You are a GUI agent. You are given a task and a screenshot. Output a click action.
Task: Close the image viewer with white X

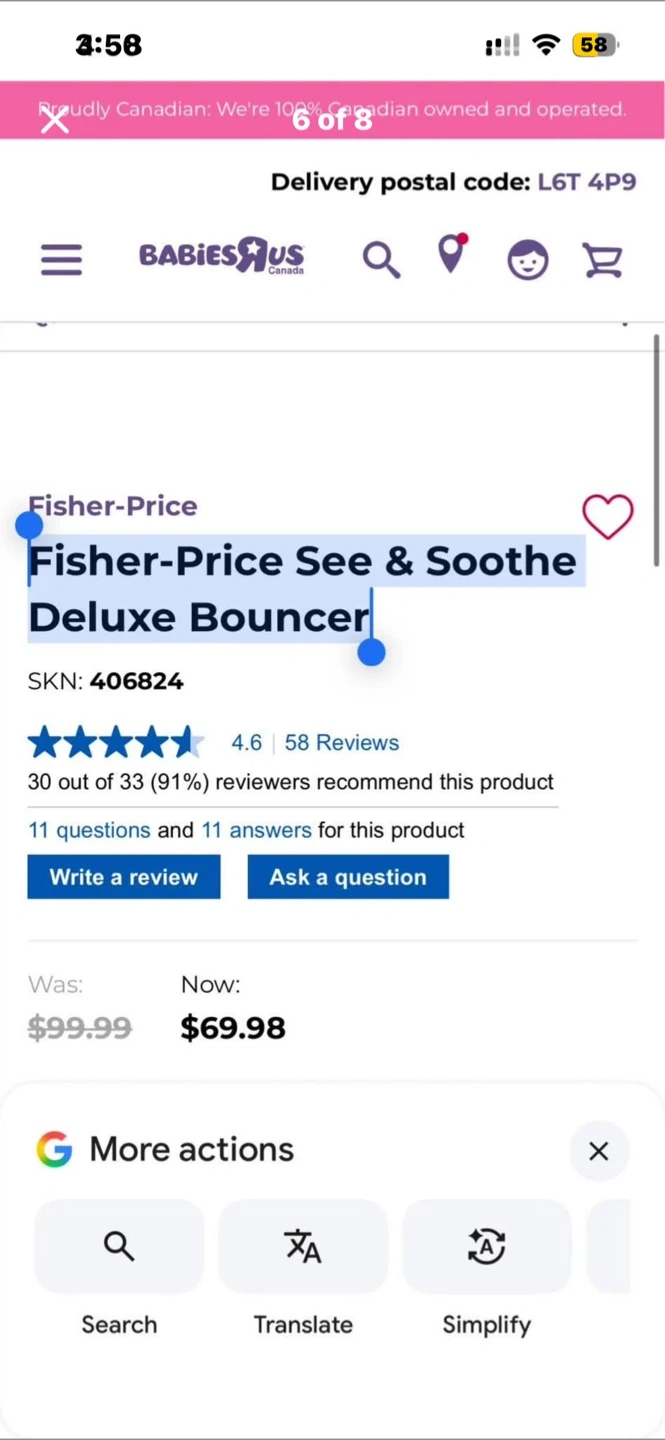tap(55, 121)
